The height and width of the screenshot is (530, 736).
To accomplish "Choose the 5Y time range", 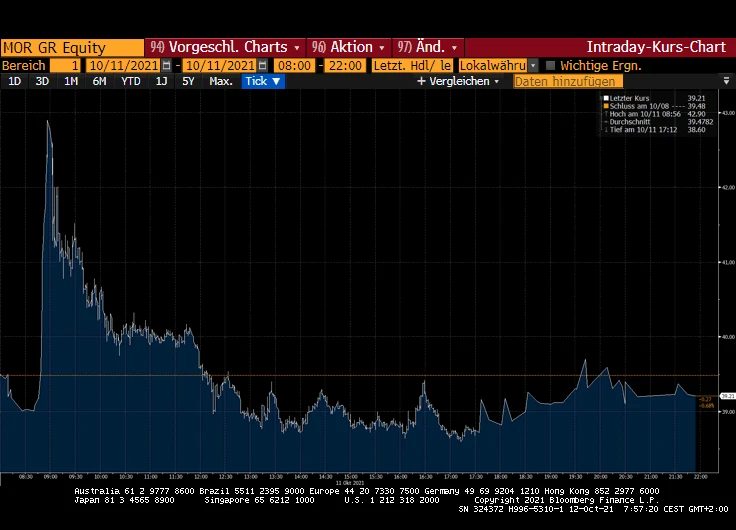I will [188, 81].
